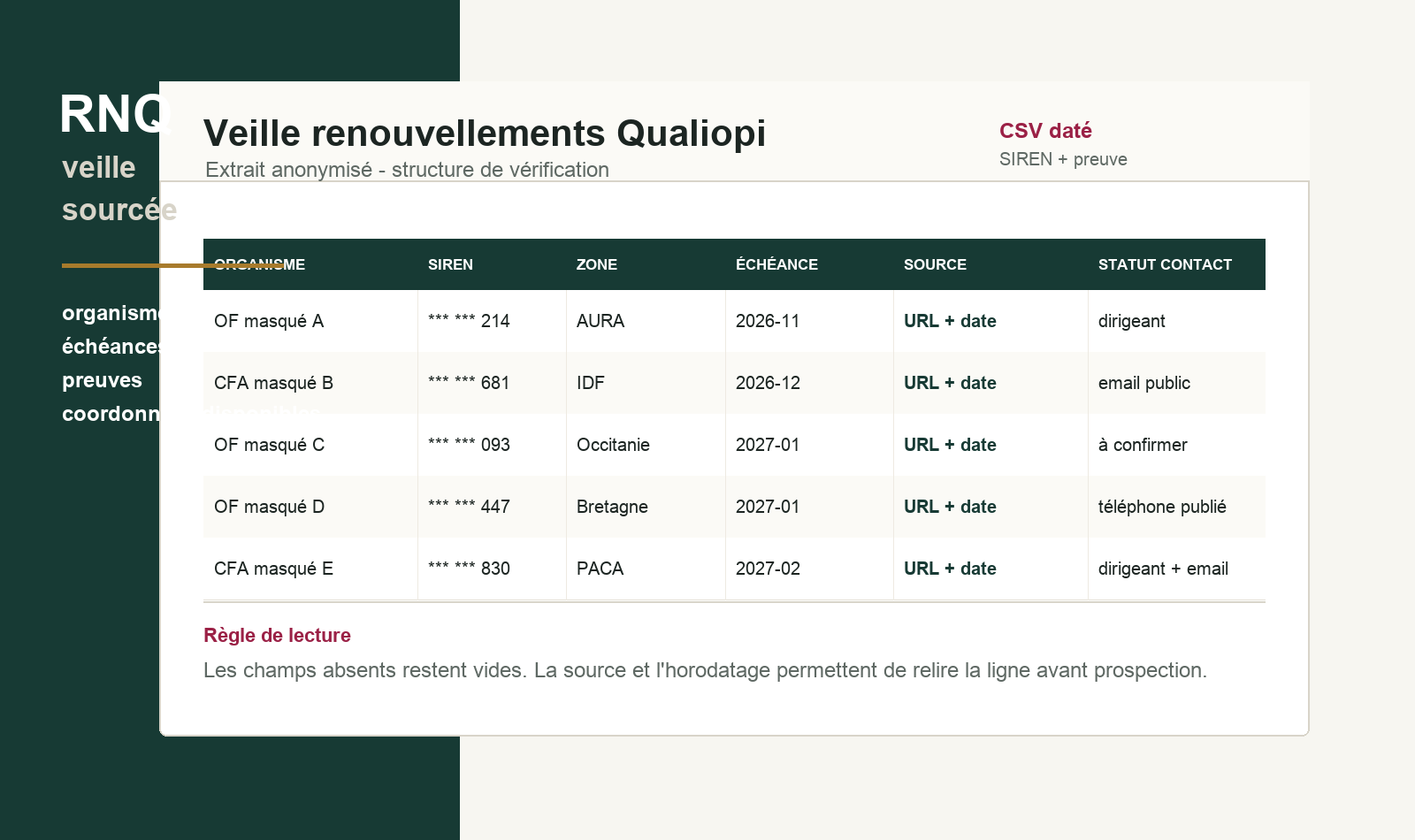Click the SIREN column header
1415x840 pixels.
pyautogui.click(x=450, y=264)
